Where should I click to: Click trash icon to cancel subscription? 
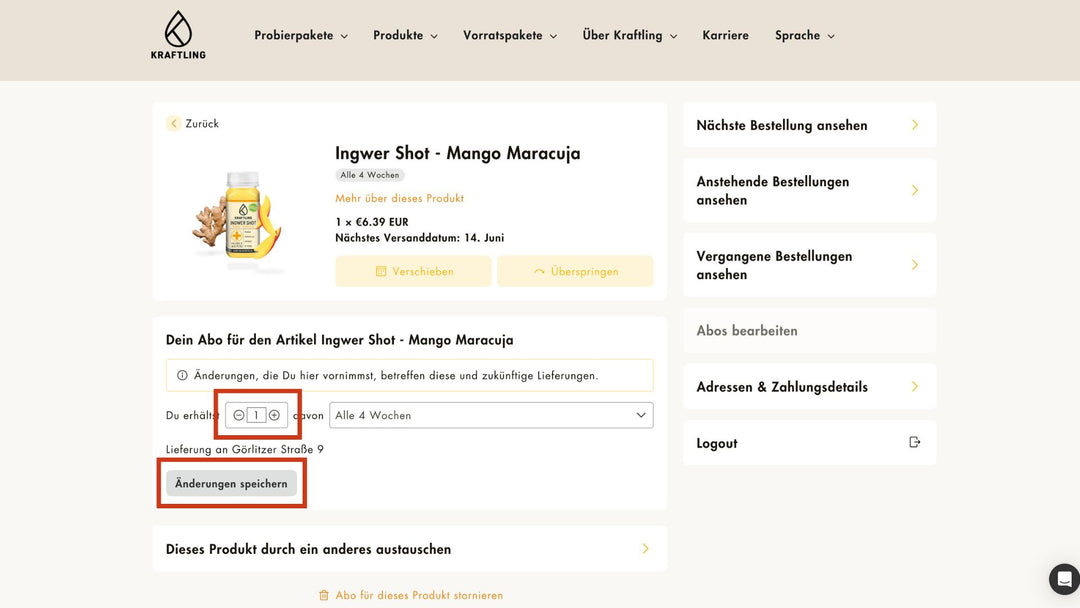[323, 595]
